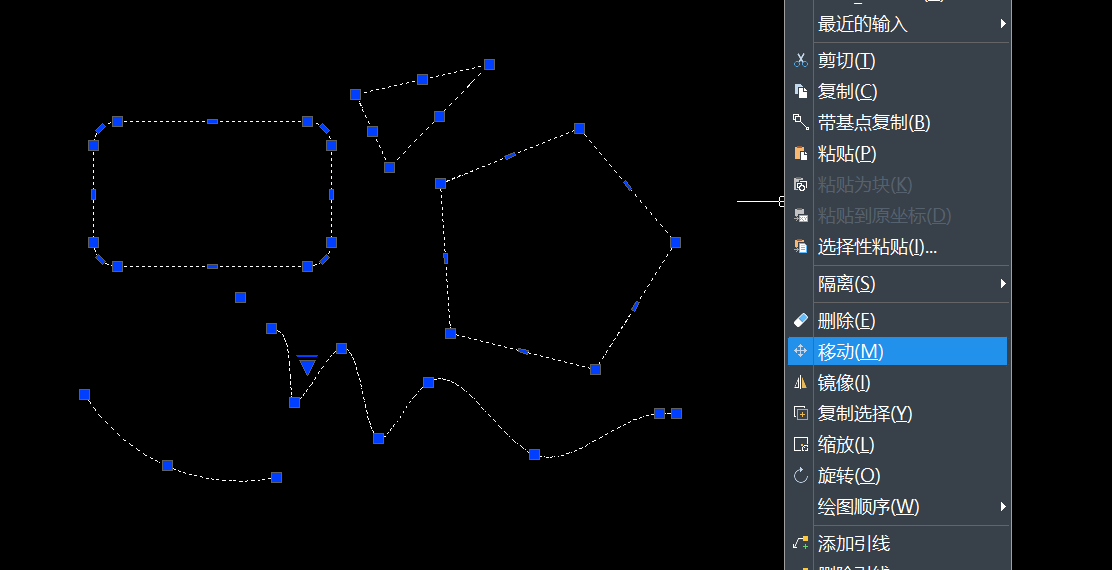
Task: Select the lone grip below the rounded rectangle
Action: 240,297
